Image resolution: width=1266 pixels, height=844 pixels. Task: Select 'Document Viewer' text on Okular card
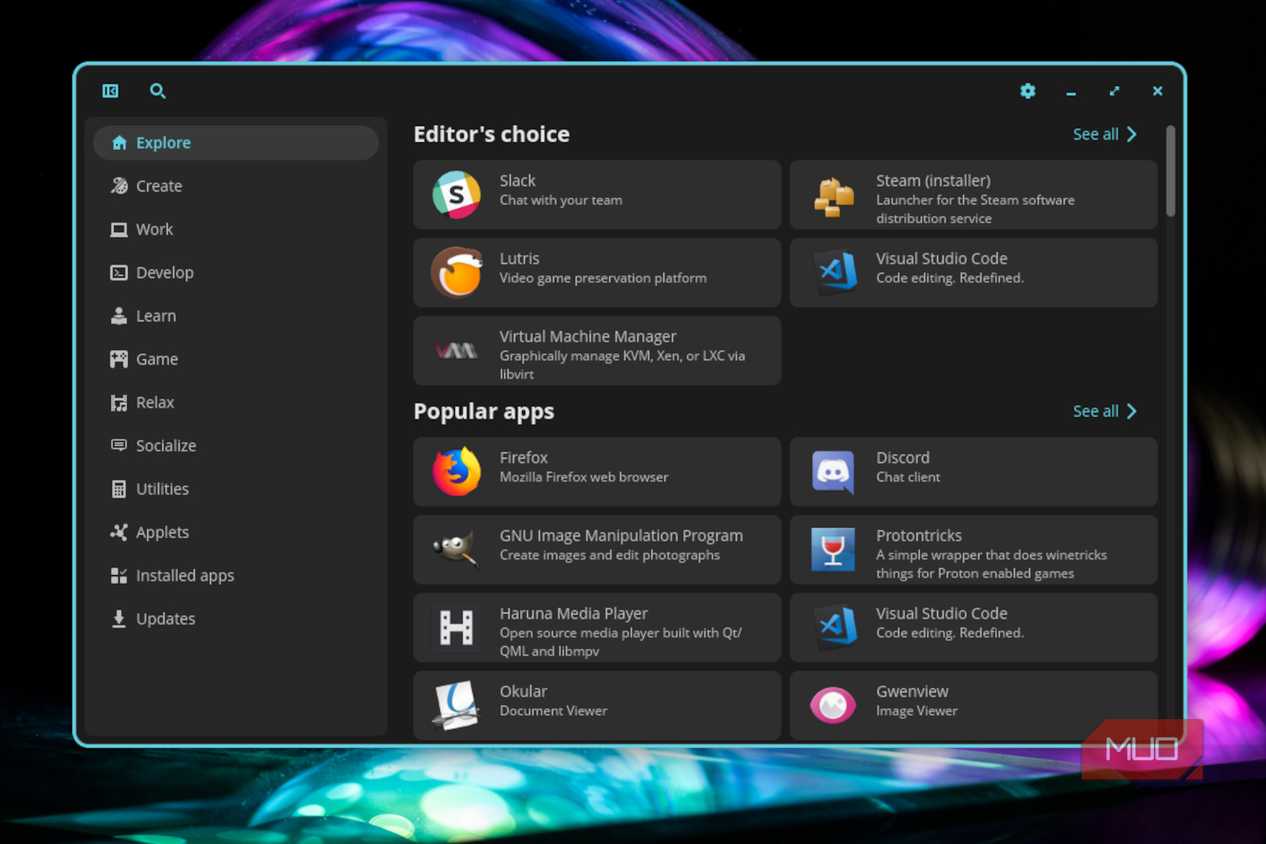[x=553, y=711]
